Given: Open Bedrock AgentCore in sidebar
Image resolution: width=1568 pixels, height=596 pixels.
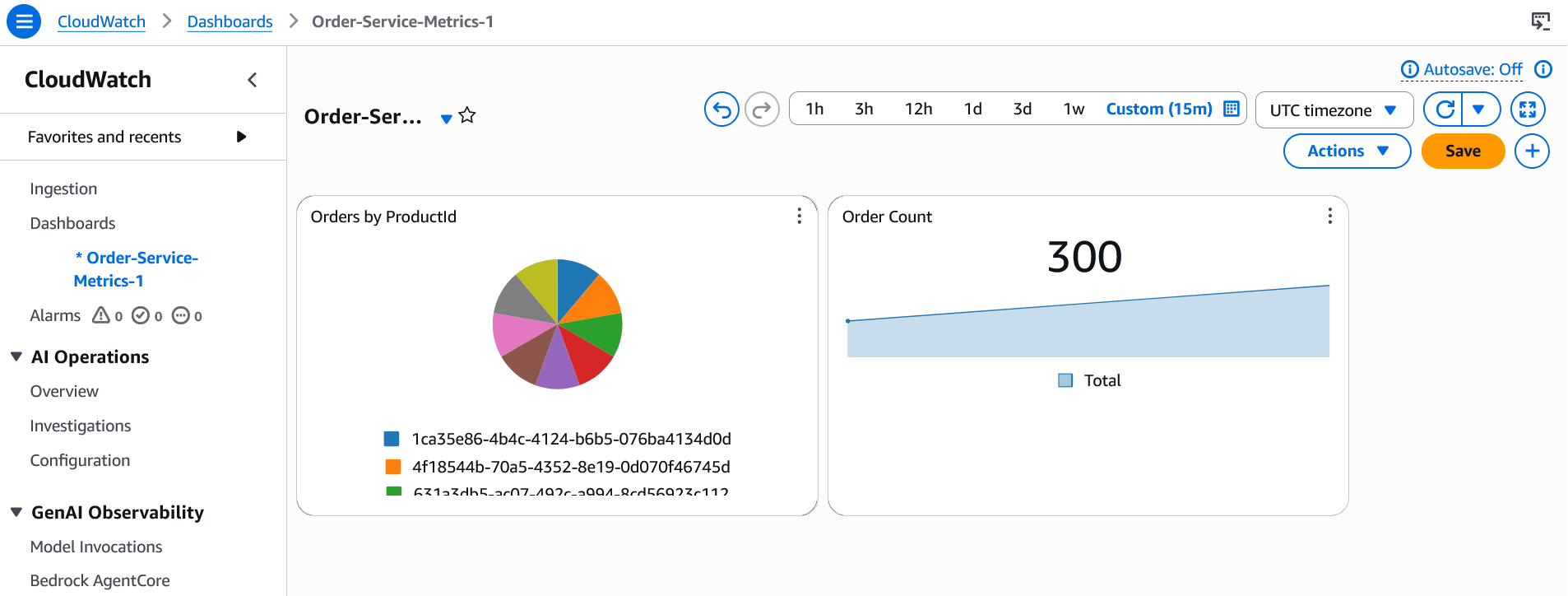Looking at the screenshot, I should [x=100, y=580].
